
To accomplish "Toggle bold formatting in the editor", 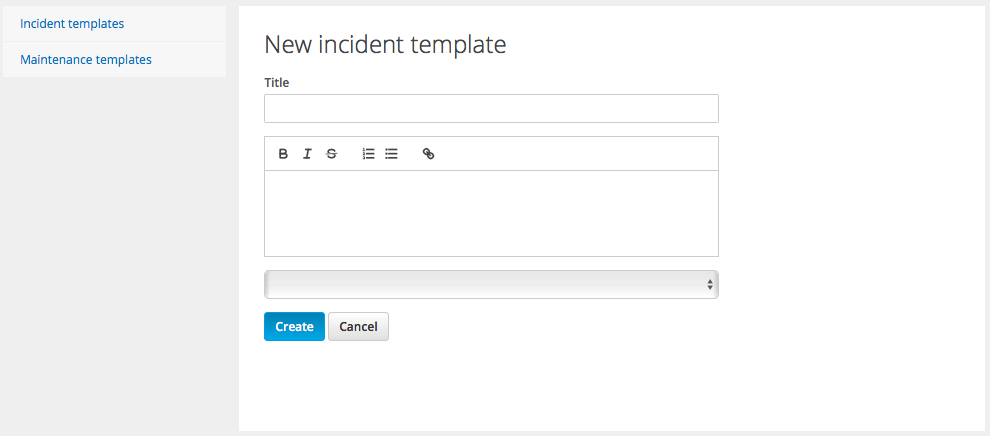I will tap(283, 153).
